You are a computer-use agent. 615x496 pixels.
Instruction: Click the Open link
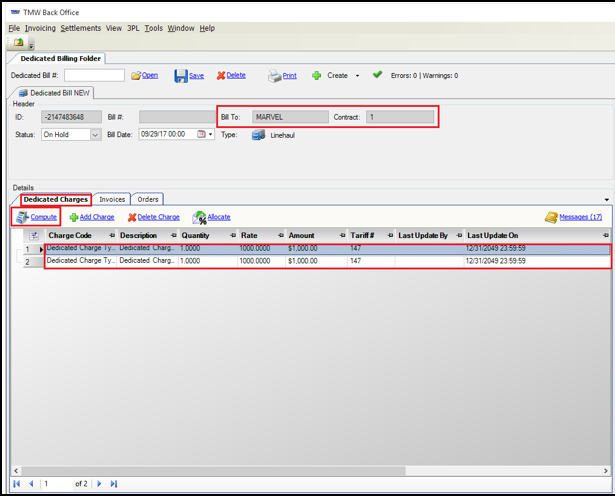tap(150, 75)
